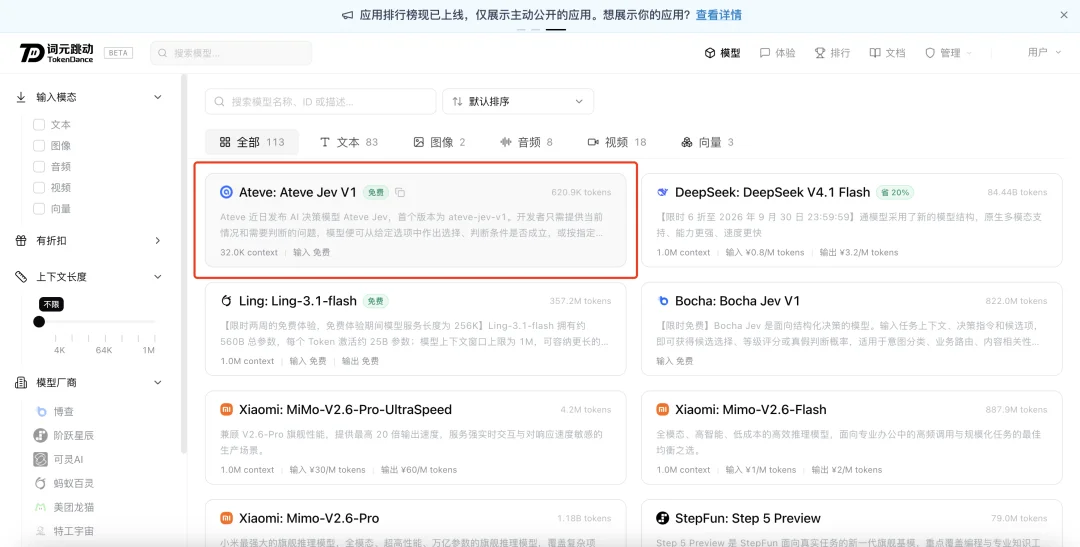Click the 省 20% discount badge

pyautogui.click(x=895, y=193)
